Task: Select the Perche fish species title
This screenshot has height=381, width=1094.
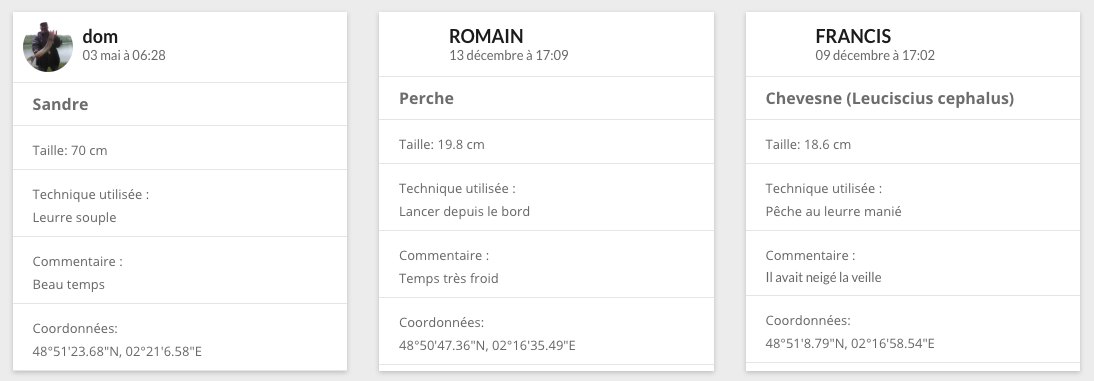Action: tap(426, 98)
